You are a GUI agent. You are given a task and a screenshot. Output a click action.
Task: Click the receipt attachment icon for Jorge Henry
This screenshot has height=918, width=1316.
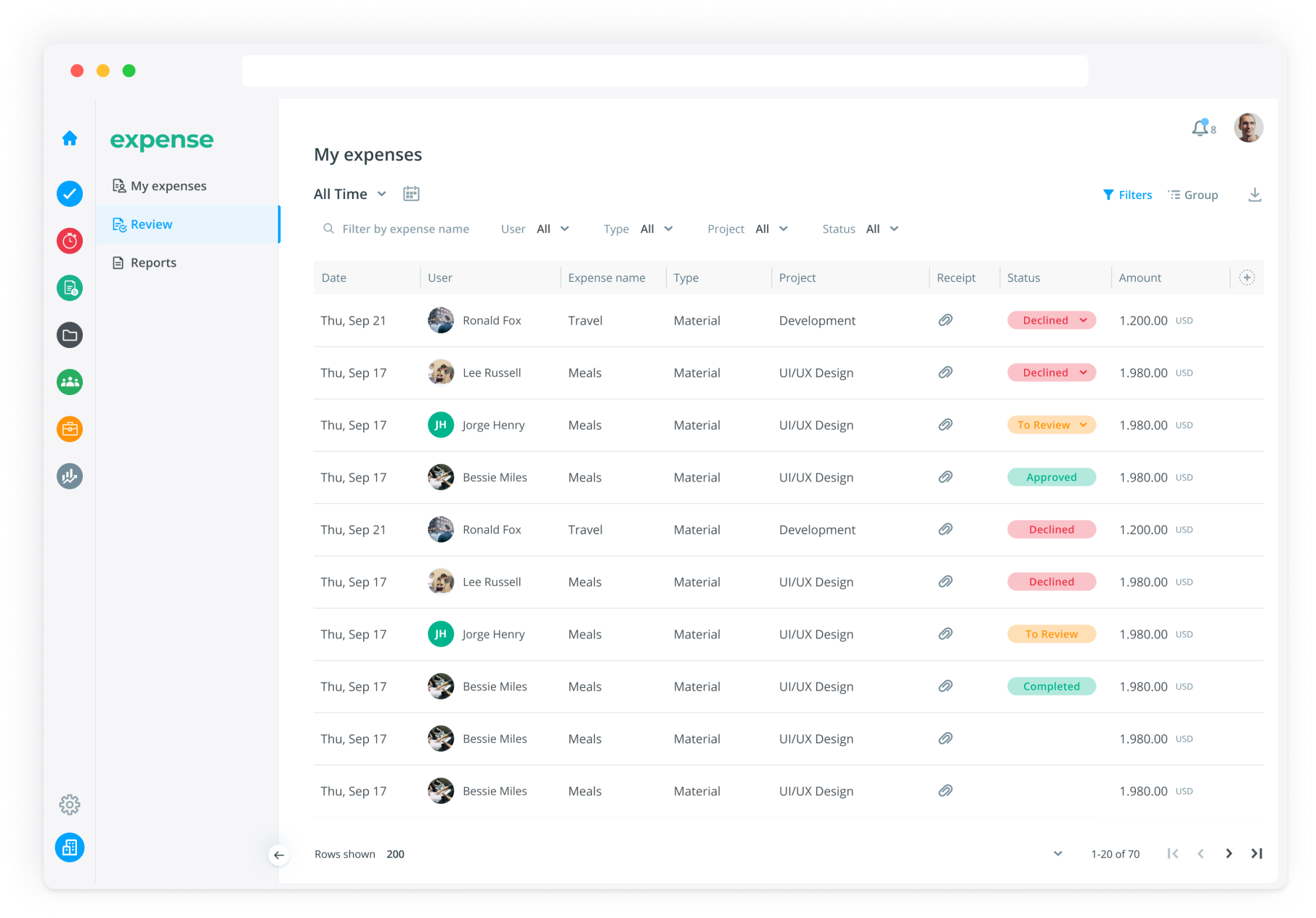pyautogui.click(x=945, y=425)
